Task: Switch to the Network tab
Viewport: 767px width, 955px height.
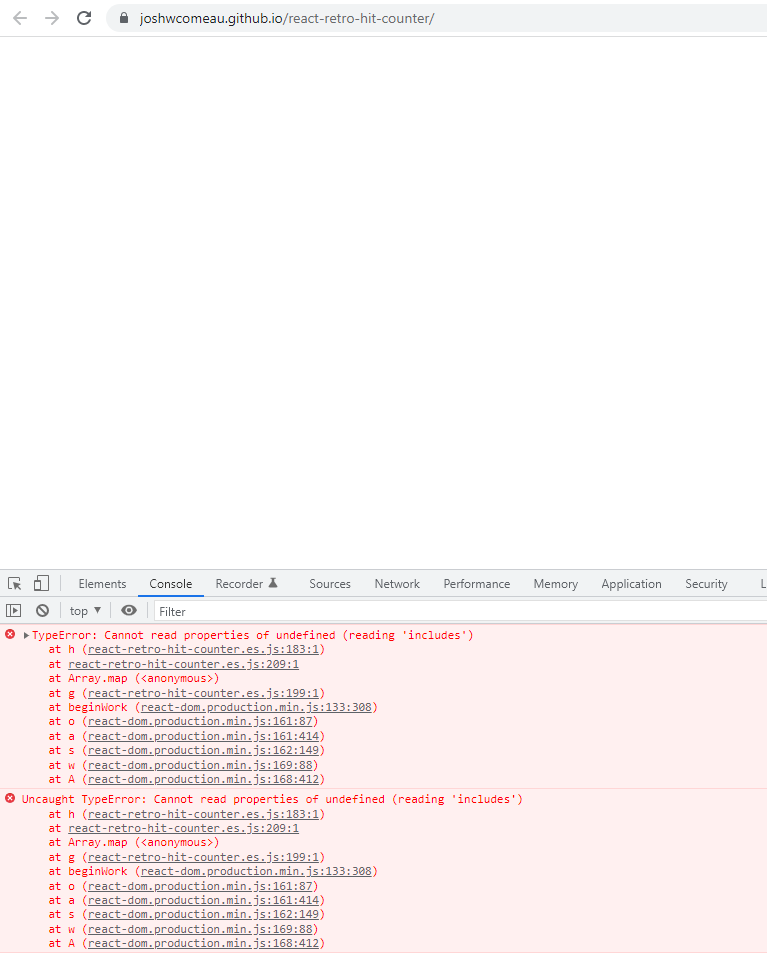Action: click(x=397, y=583)
